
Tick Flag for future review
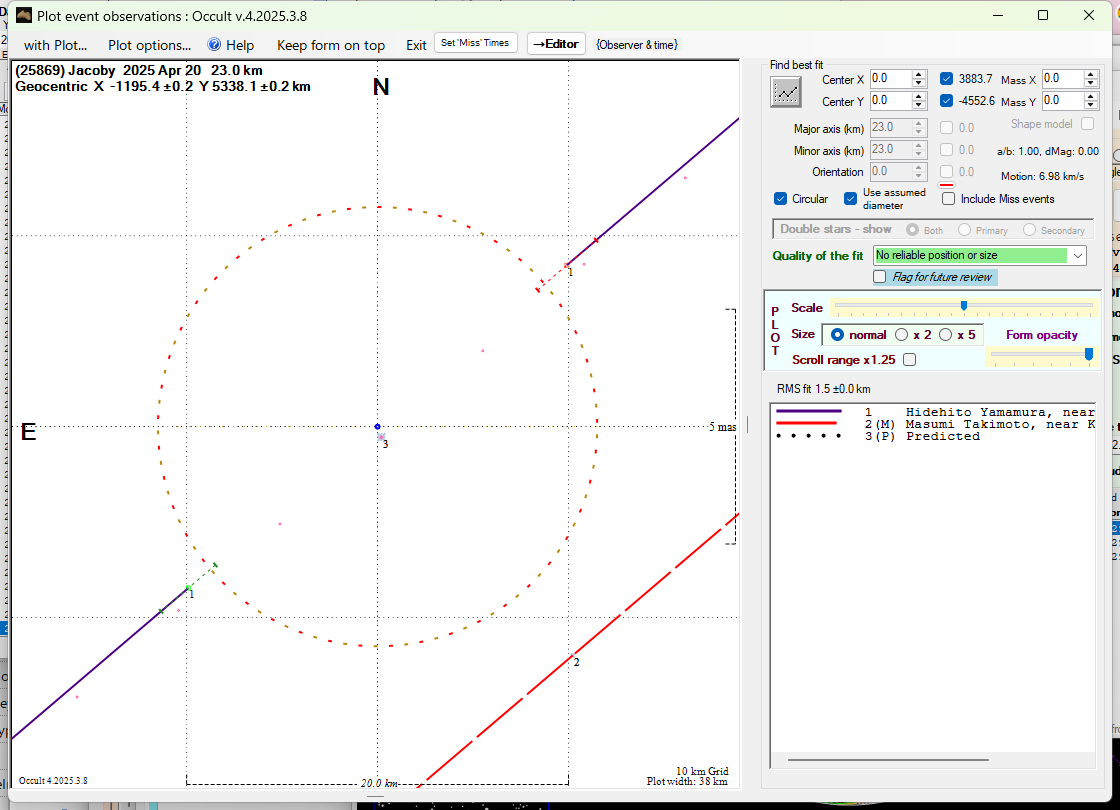point(880,277)
